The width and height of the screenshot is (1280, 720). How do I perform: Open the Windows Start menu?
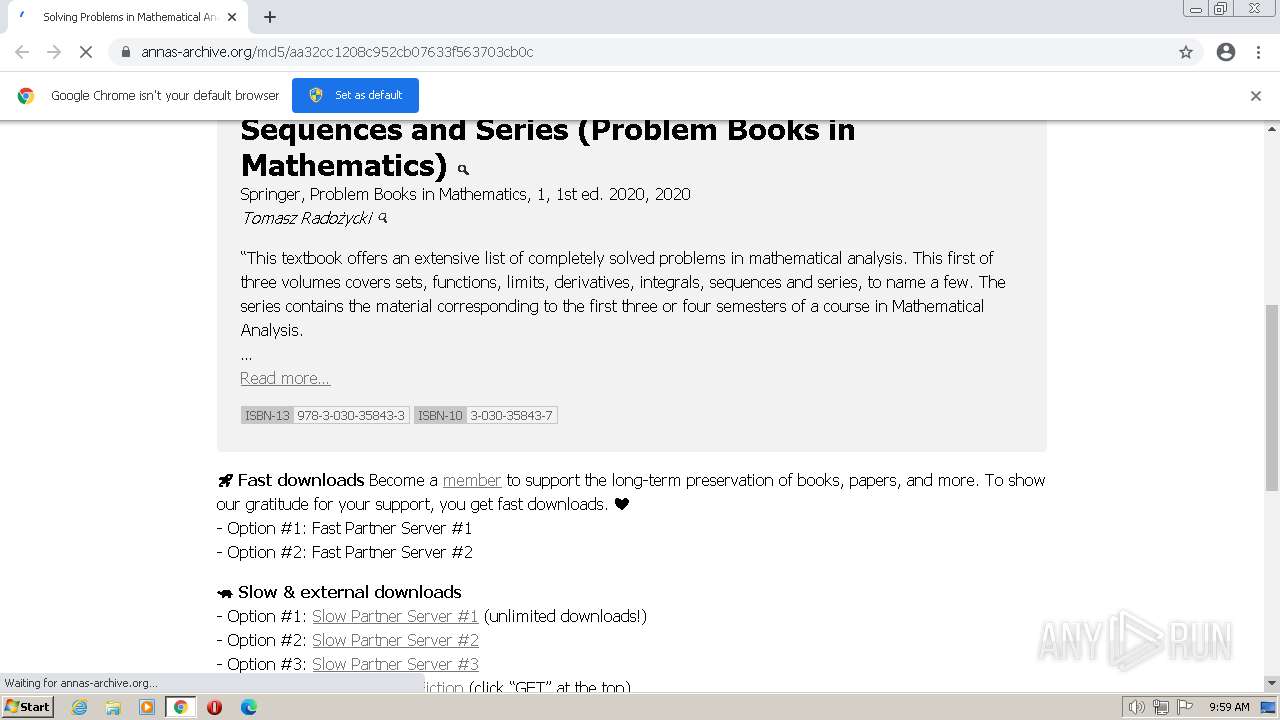28,707
